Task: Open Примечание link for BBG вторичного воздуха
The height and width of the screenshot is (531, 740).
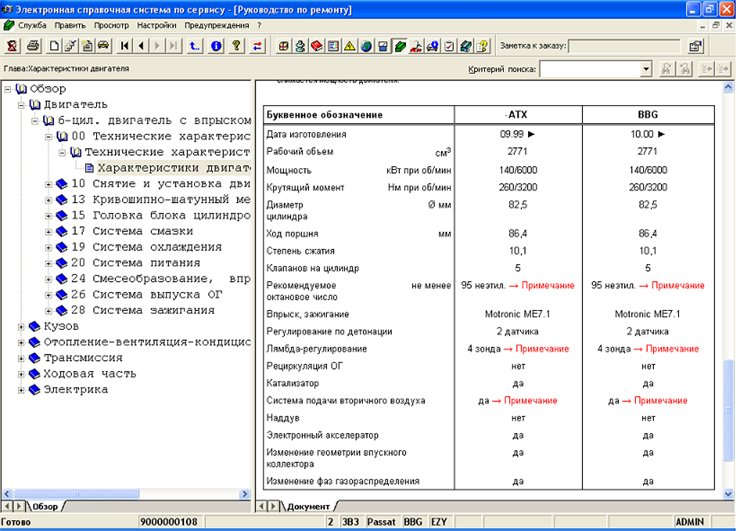Action: coord(661,400)
